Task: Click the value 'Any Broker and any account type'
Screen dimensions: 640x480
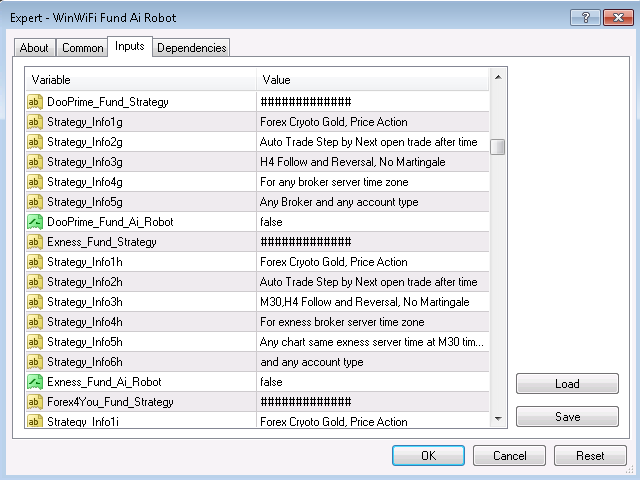Action: point(339,202)
